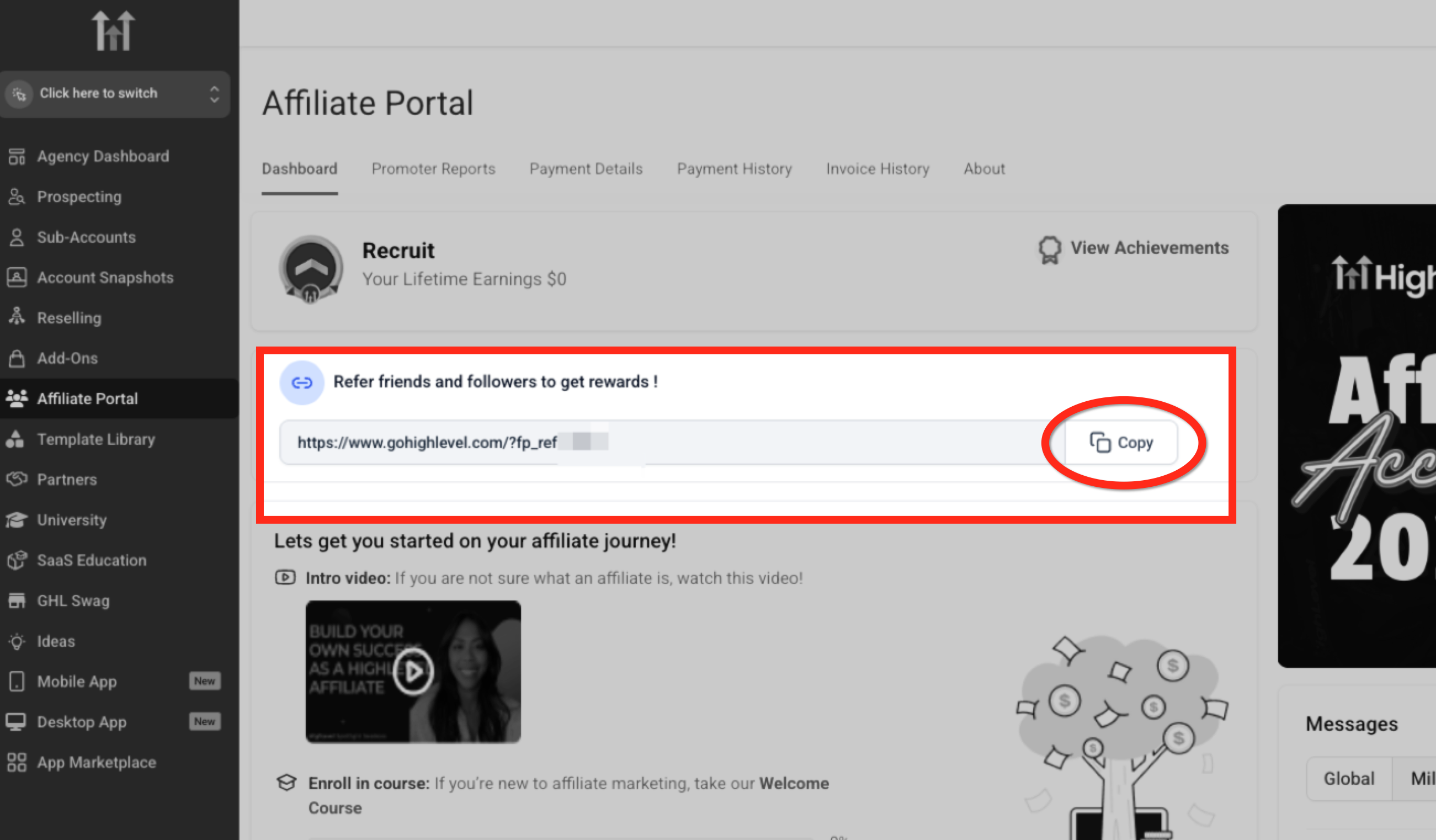Open Template Library in sidebar

[95, 439]
